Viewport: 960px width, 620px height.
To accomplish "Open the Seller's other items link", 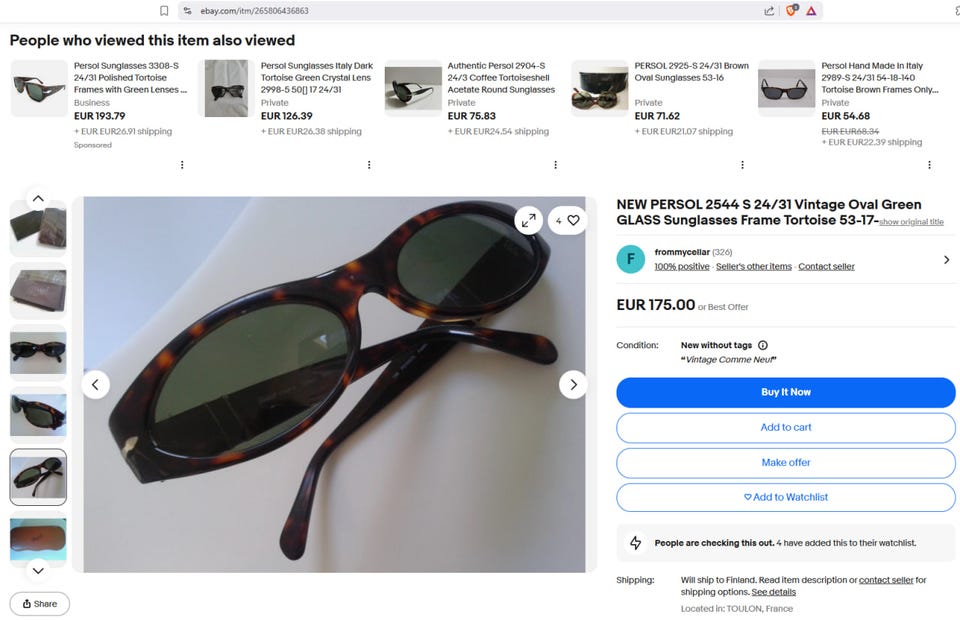I will click(x=753, y=267).
